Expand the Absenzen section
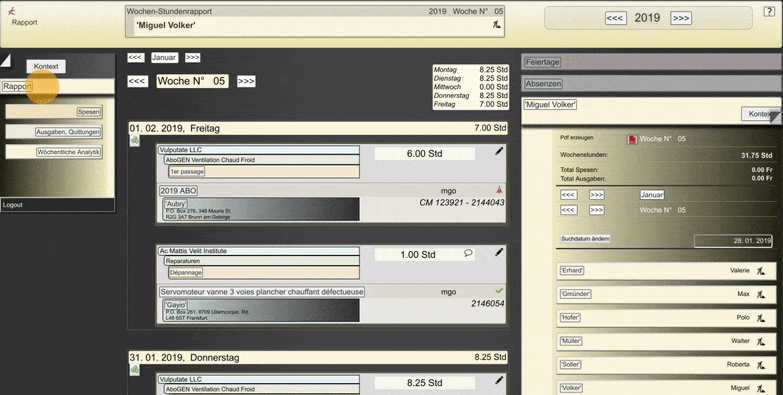The height and width of the screenshot is (395, 783). [x=543, y=84]
